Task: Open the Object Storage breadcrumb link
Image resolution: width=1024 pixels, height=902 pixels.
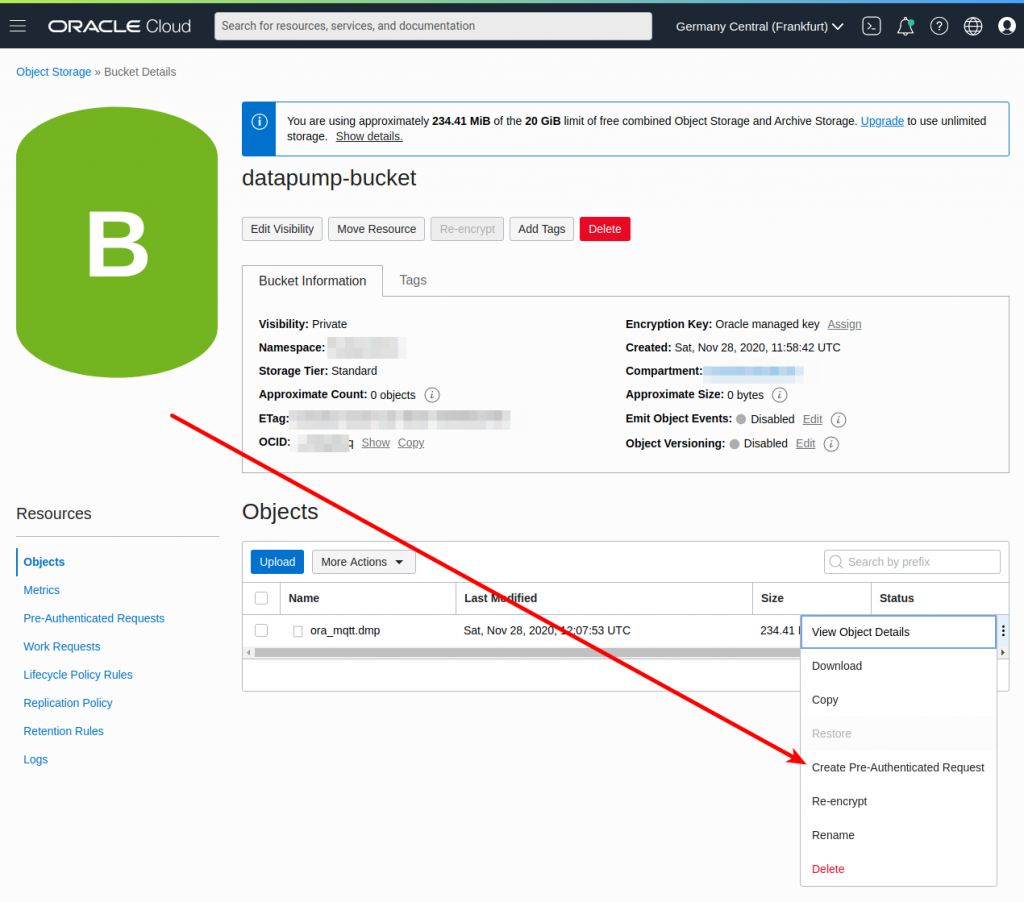Action: click(54, 72)
